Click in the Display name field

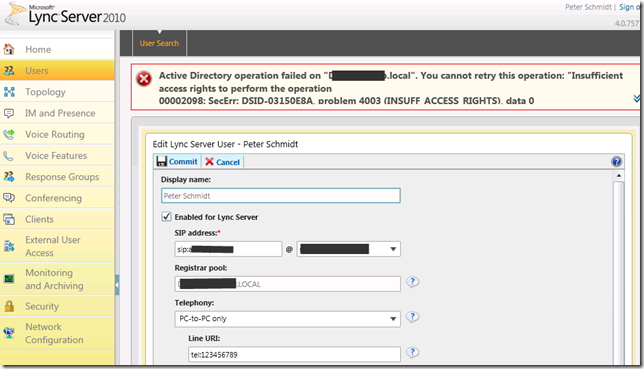281,196
